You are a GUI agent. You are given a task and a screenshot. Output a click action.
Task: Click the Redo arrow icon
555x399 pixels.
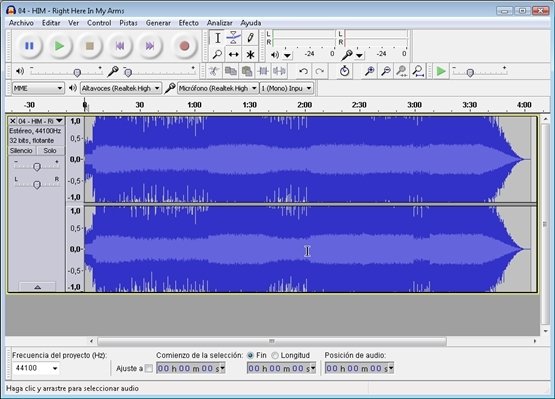tap(320, 71)
